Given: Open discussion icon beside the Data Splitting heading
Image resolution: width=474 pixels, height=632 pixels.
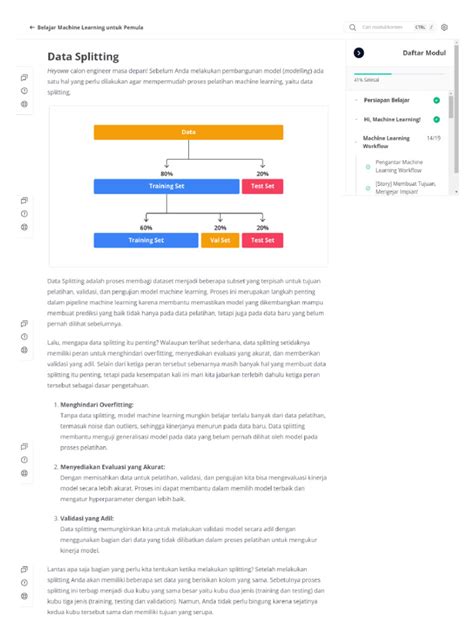Looking at the screenshot, I should tap(24, 77).
